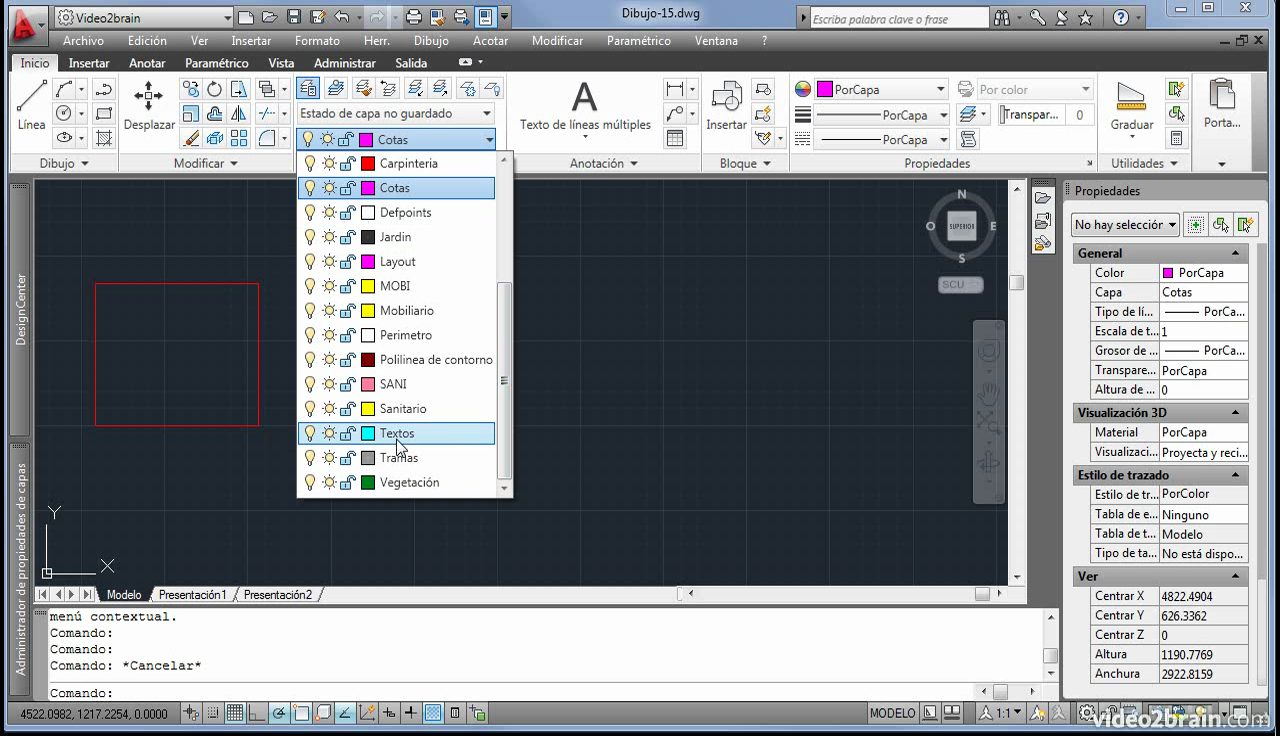Select the Defpoints layer entry
The image size is (1280, 736).
396,212
